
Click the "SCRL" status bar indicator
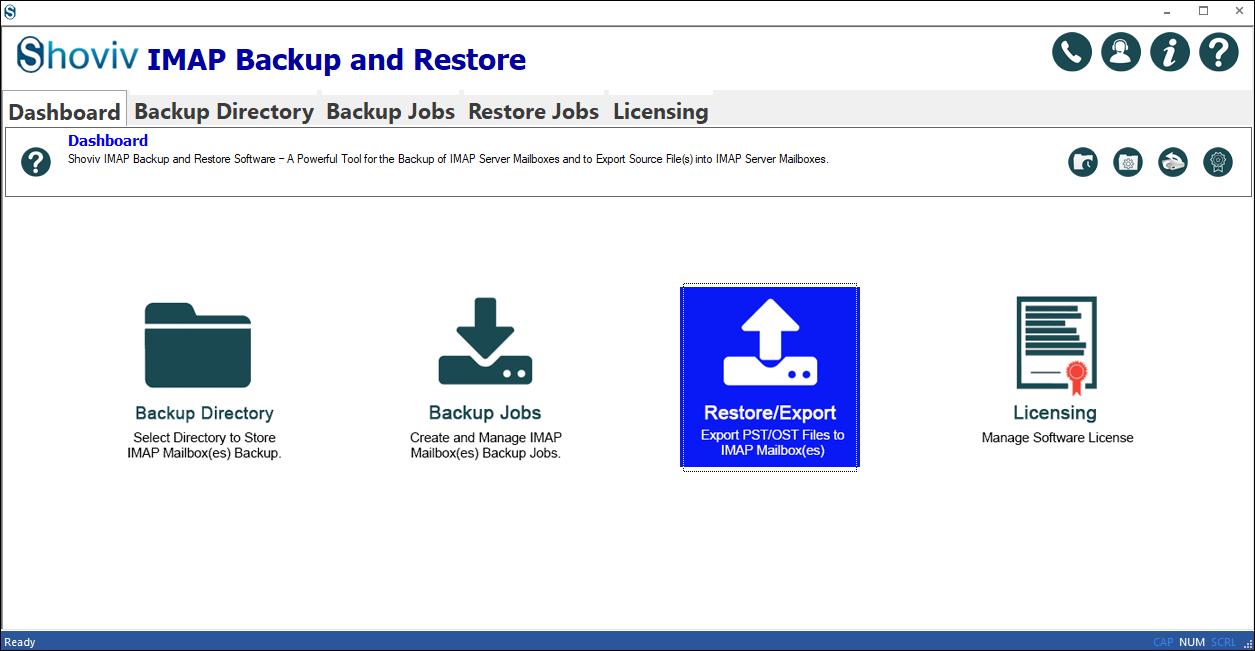click(1224, 642)
